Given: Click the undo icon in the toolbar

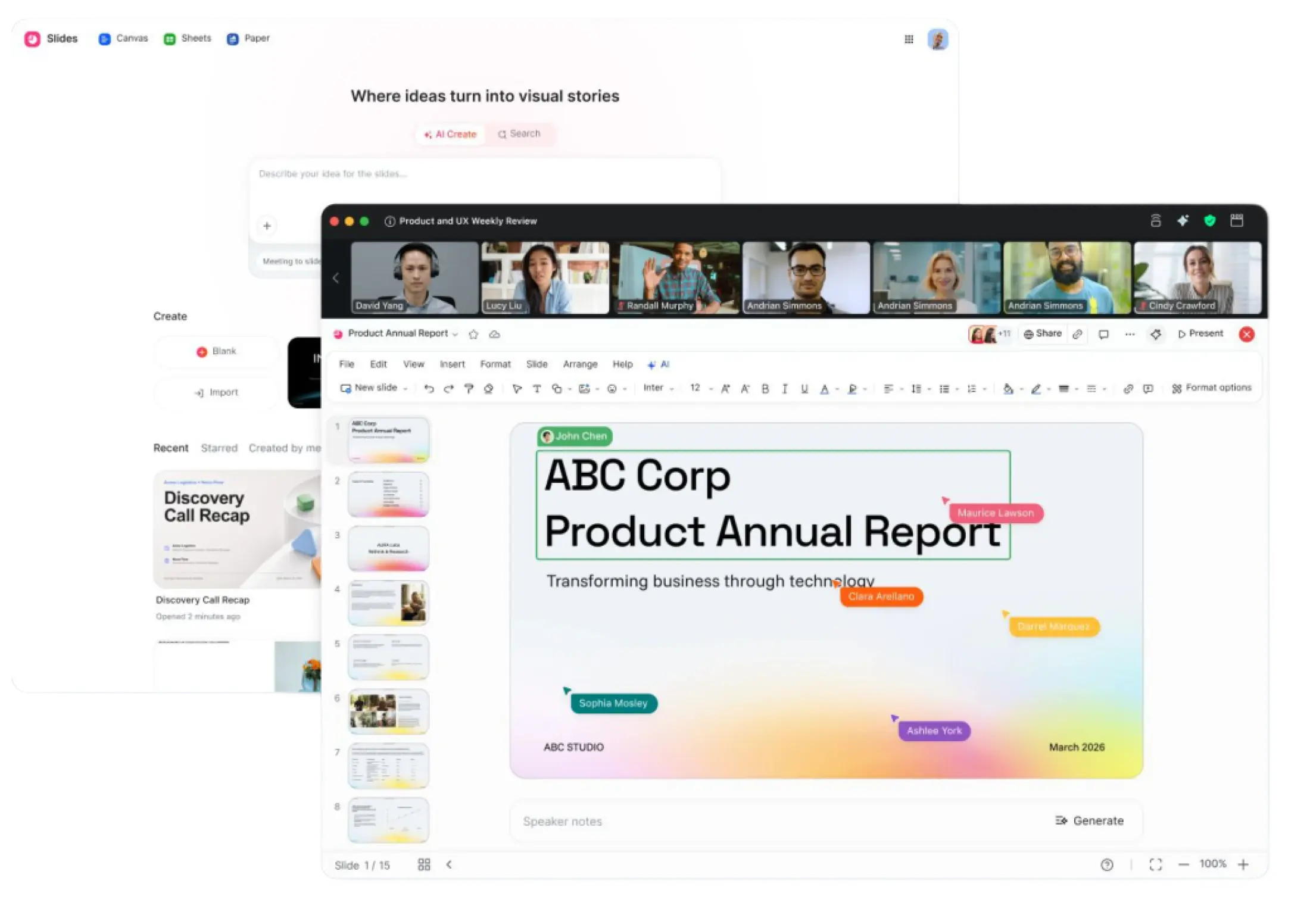Looking at the screenshot, I should click(x=429, y=389).
